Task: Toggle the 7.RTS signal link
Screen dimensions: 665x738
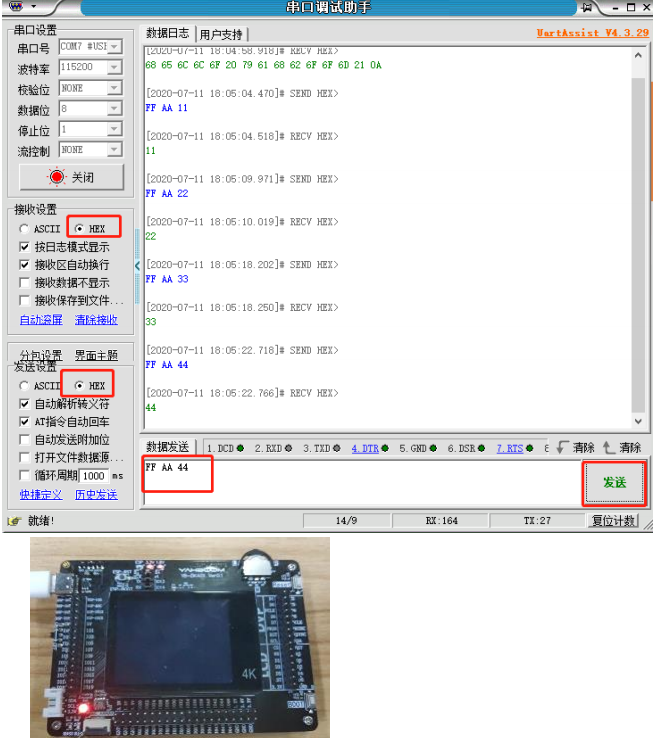Action: [x=510, y=449]
